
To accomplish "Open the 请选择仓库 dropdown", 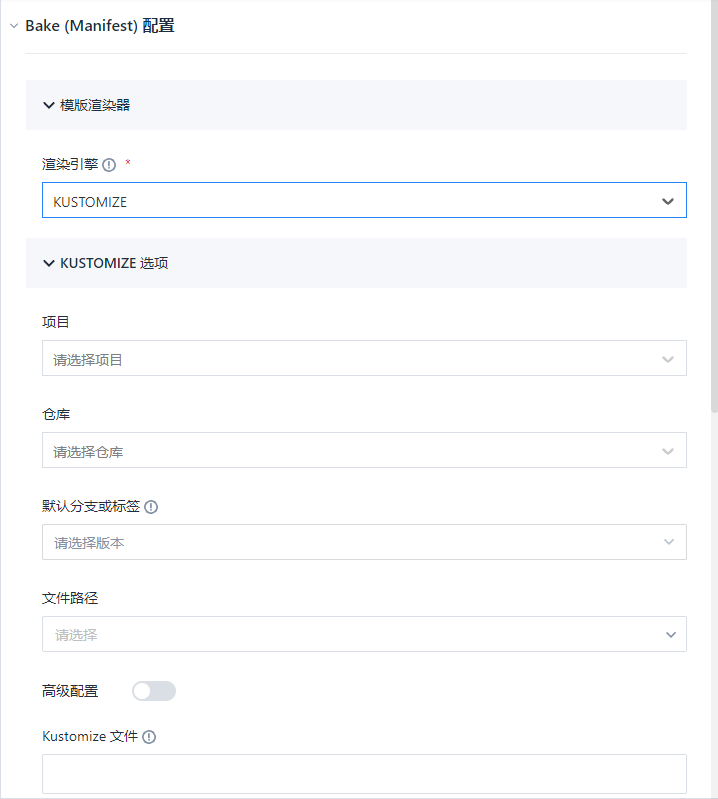I will tap(364, 450).
